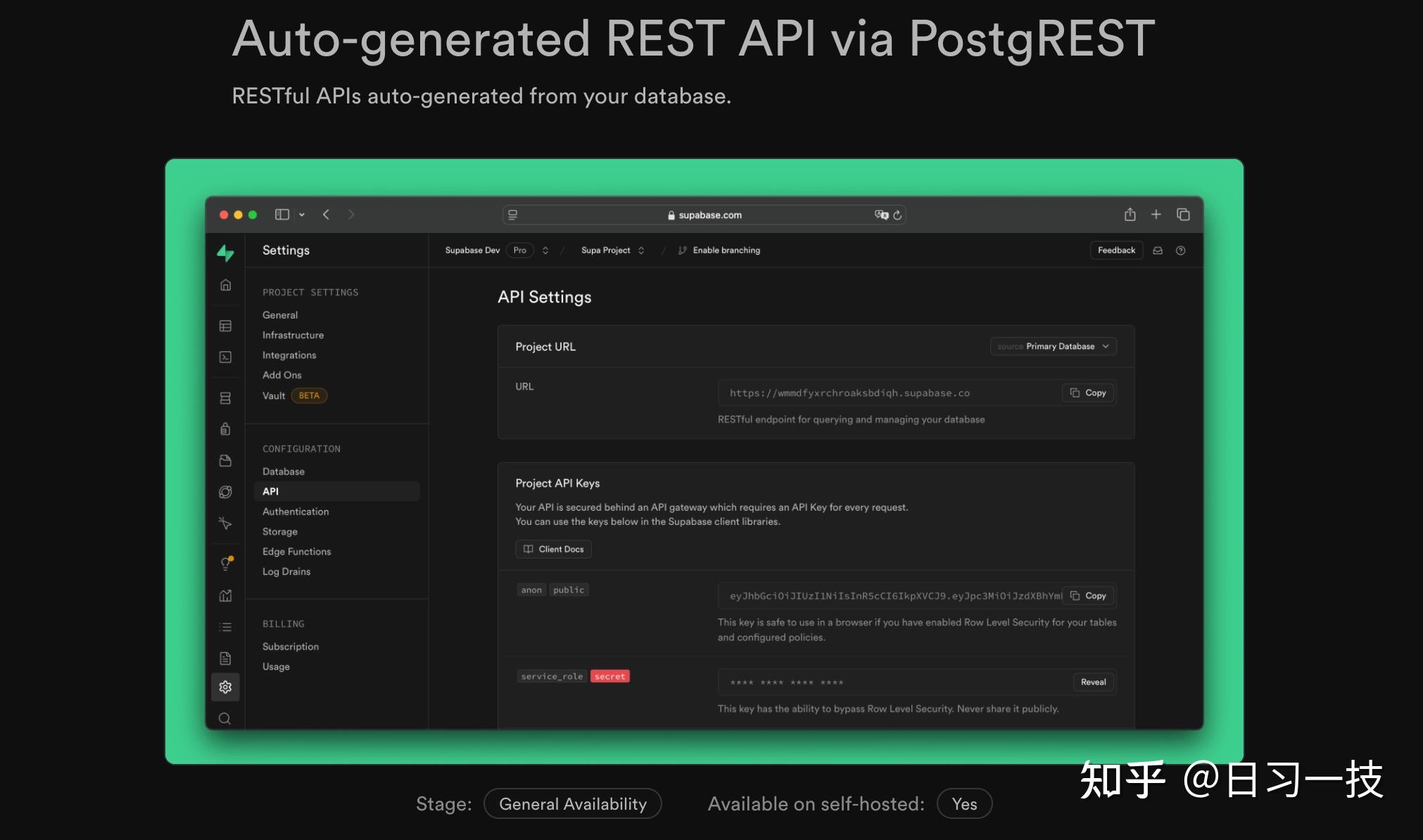Open Reports via the chart sidebar icon
The image size is (1423, 840).
coord(225,595)
